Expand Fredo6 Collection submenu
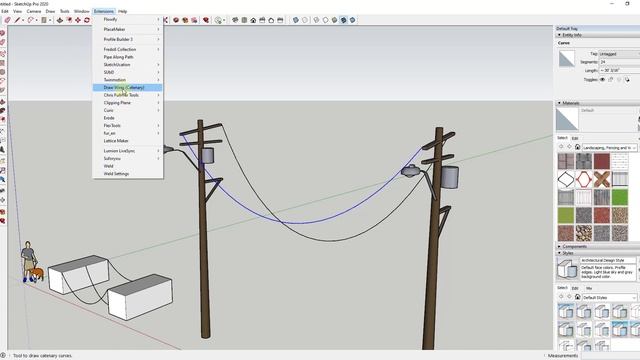Screen dimensions: 640x360 pos(128,49)
